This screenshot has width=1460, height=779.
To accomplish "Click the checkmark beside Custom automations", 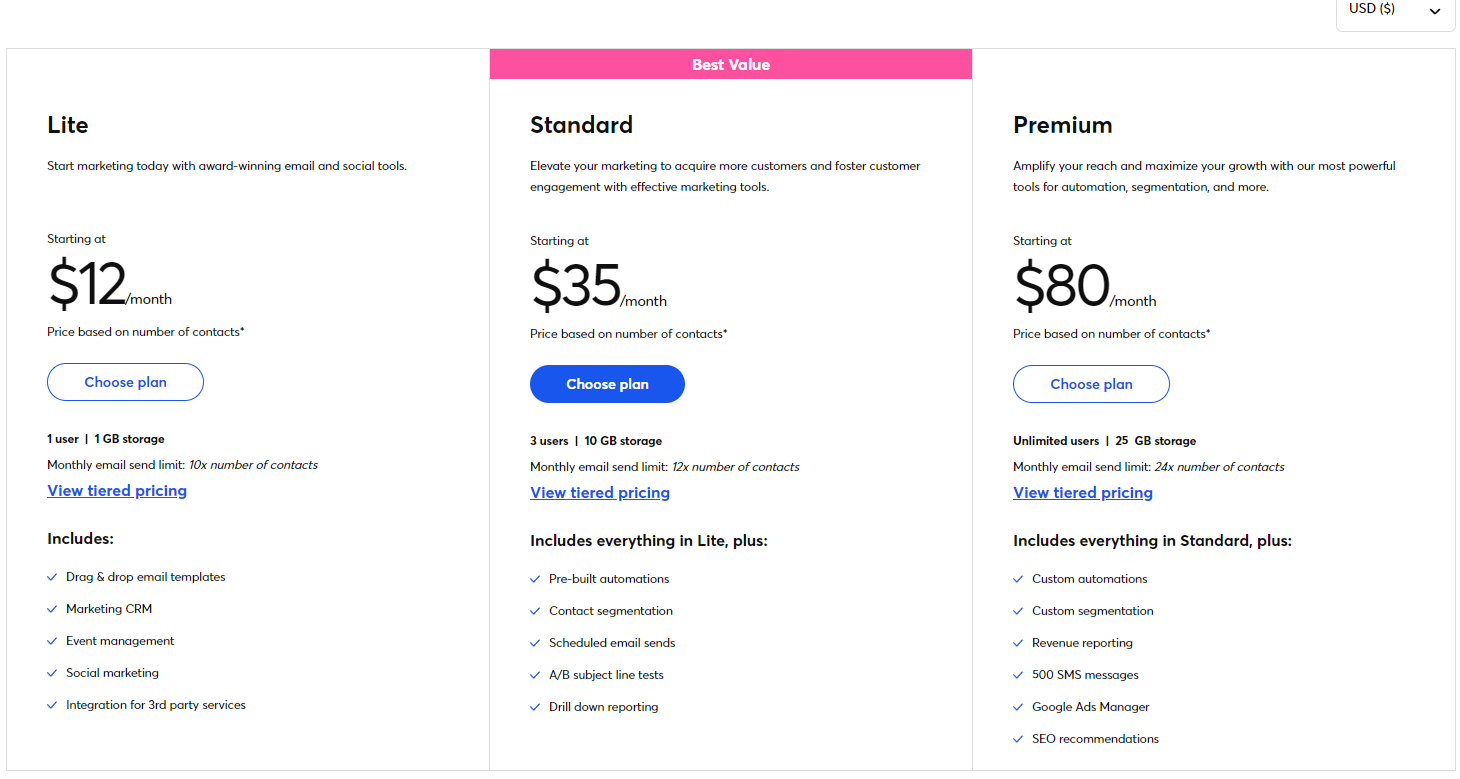I will tap(1018, 579).
